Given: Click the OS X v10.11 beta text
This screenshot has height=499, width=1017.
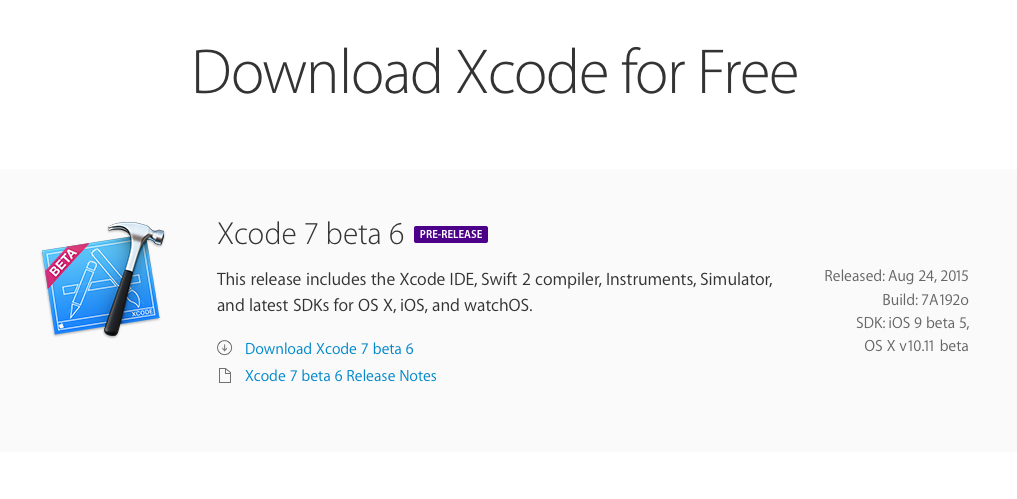Looking at the screenshot, I should pos(916,346).
